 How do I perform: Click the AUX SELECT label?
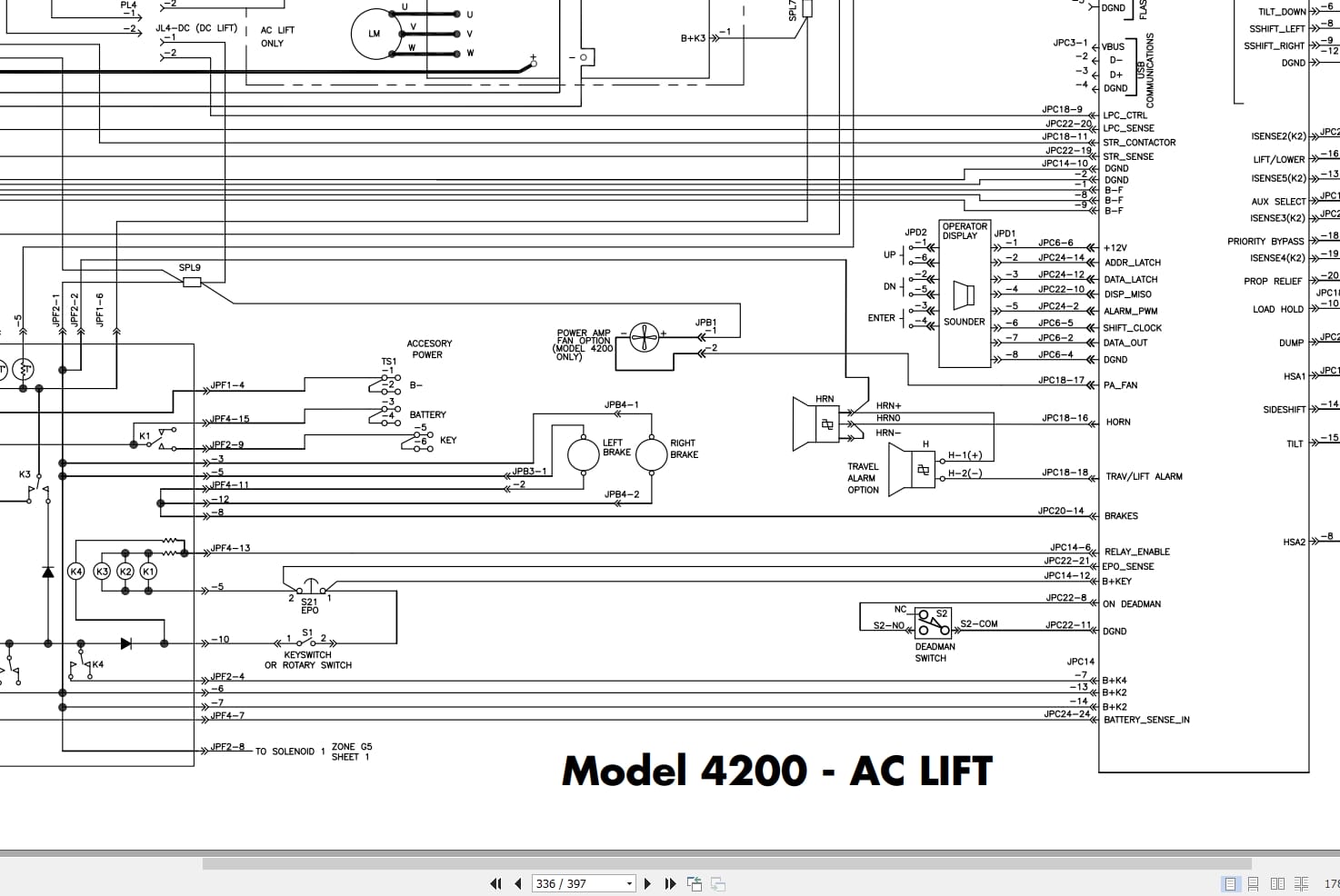(1278, 202)
